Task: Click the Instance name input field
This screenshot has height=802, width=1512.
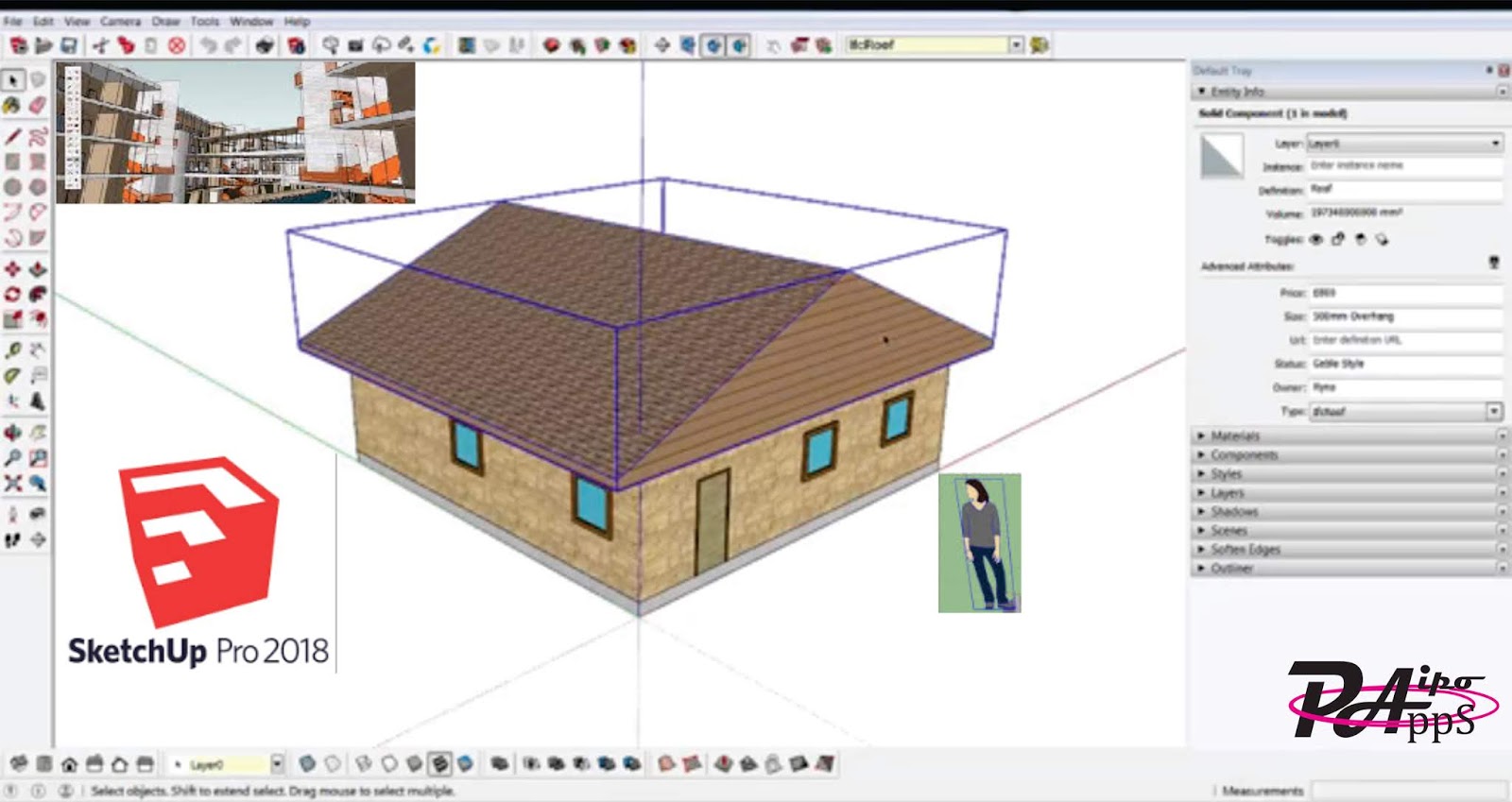Action: 1404,166
